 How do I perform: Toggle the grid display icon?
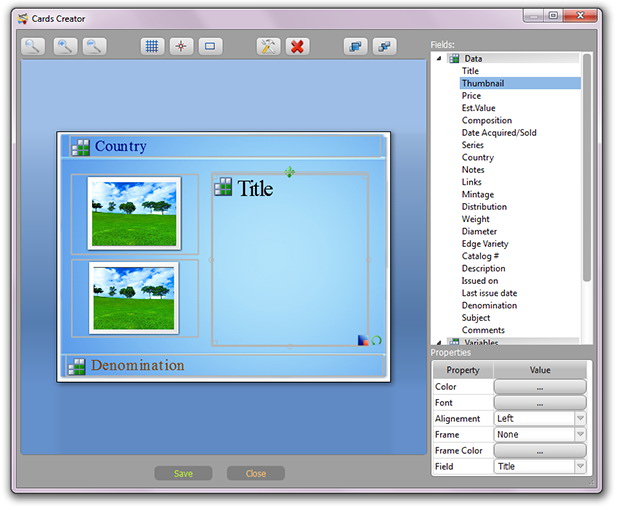tap(152, 47)
